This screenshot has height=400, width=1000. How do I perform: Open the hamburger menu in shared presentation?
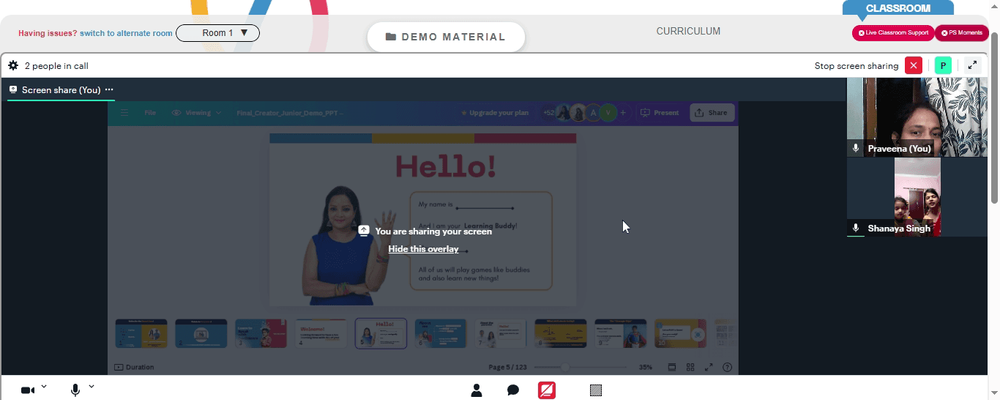[124, 113]
